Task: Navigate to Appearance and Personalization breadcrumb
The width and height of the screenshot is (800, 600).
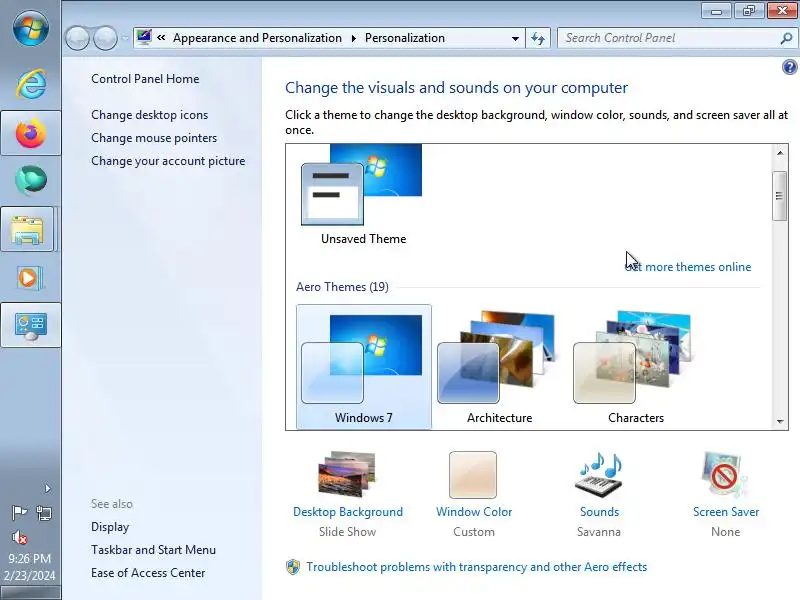Action: [257, 38]
